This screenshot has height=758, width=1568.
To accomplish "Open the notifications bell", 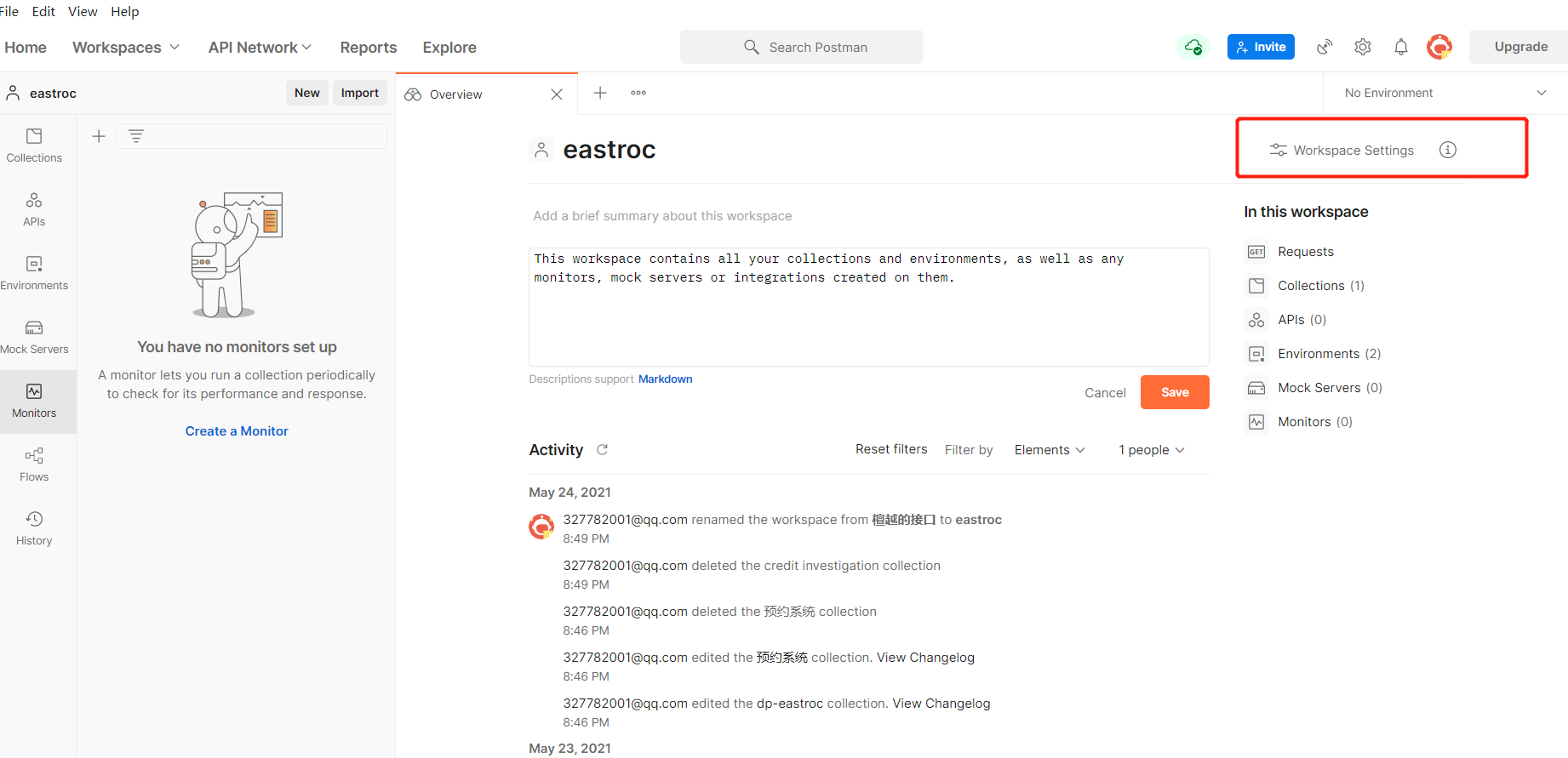I will tap(1401, 47).
